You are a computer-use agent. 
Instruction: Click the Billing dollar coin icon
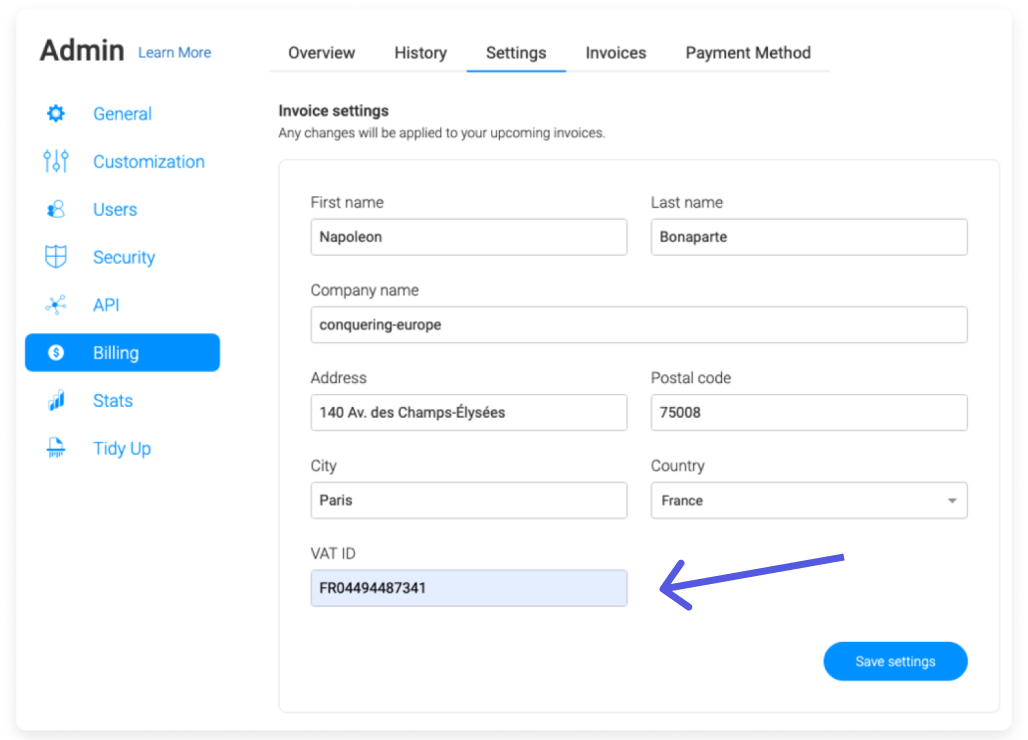coord(56,353)
